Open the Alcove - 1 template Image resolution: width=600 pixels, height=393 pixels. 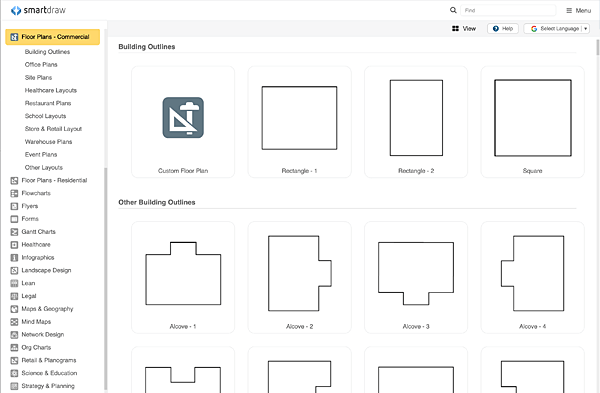(183, 277)
